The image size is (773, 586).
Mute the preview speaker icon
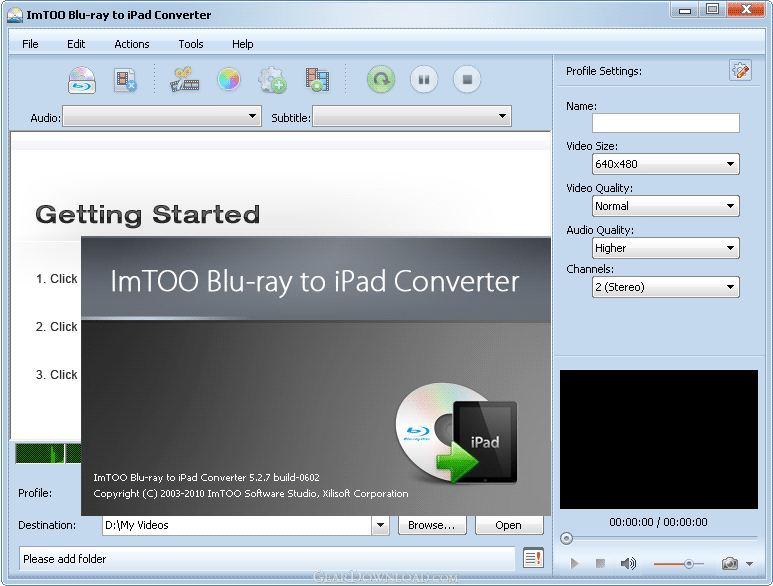pyautogui.click(x=628, y=563)
